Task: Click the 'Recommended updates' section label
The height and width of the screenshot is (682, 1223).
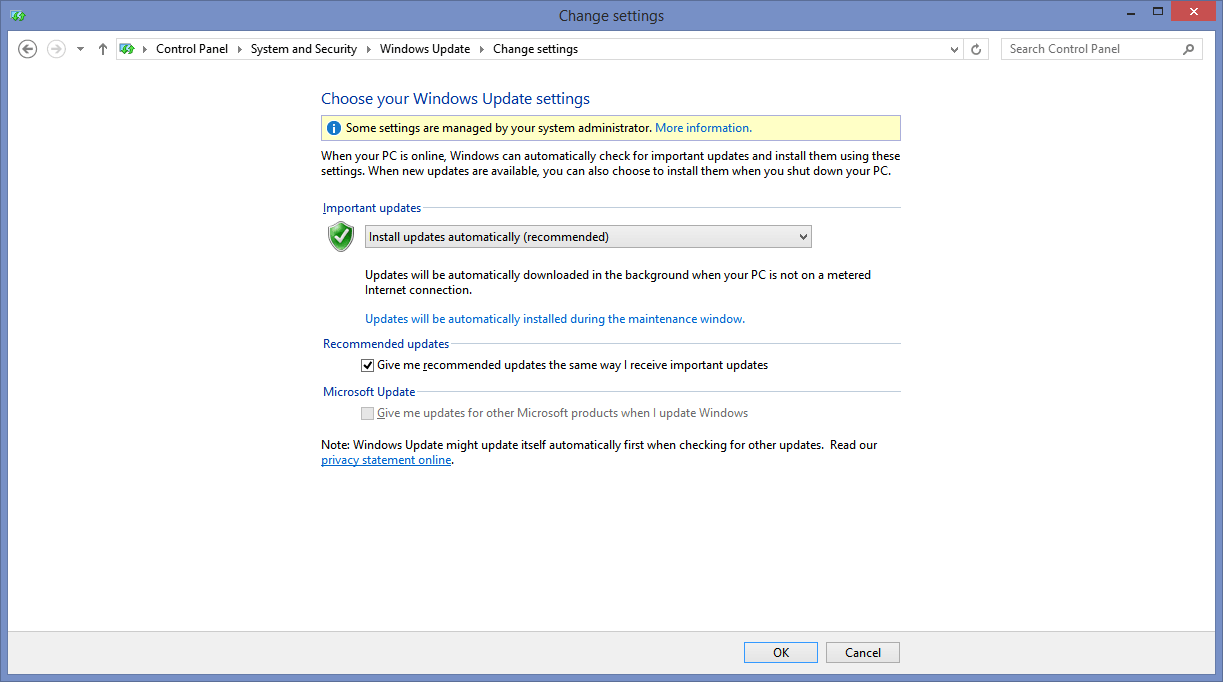Action: point(386,344)
